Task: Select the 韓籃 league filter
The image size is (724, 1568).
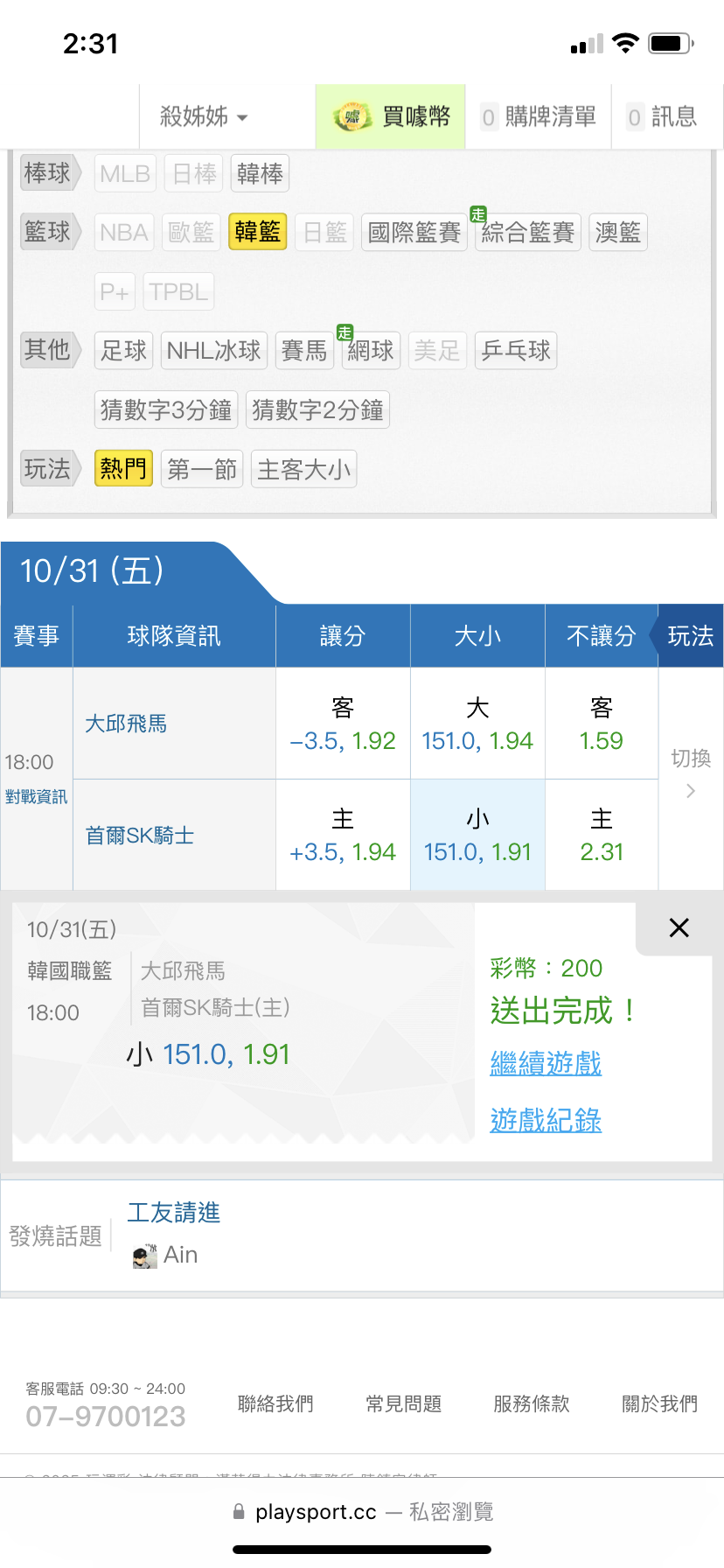Action: (257, 232)
